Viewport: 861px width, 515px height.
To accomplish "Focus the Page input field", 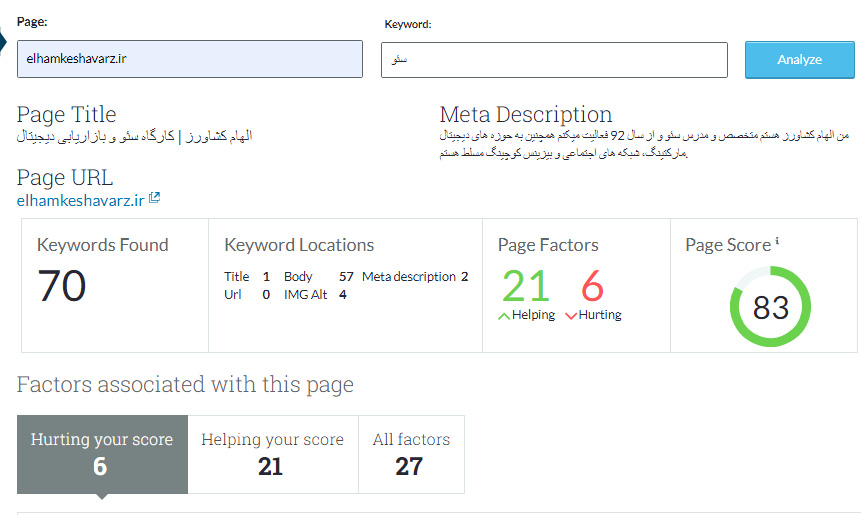I will 189,59.
